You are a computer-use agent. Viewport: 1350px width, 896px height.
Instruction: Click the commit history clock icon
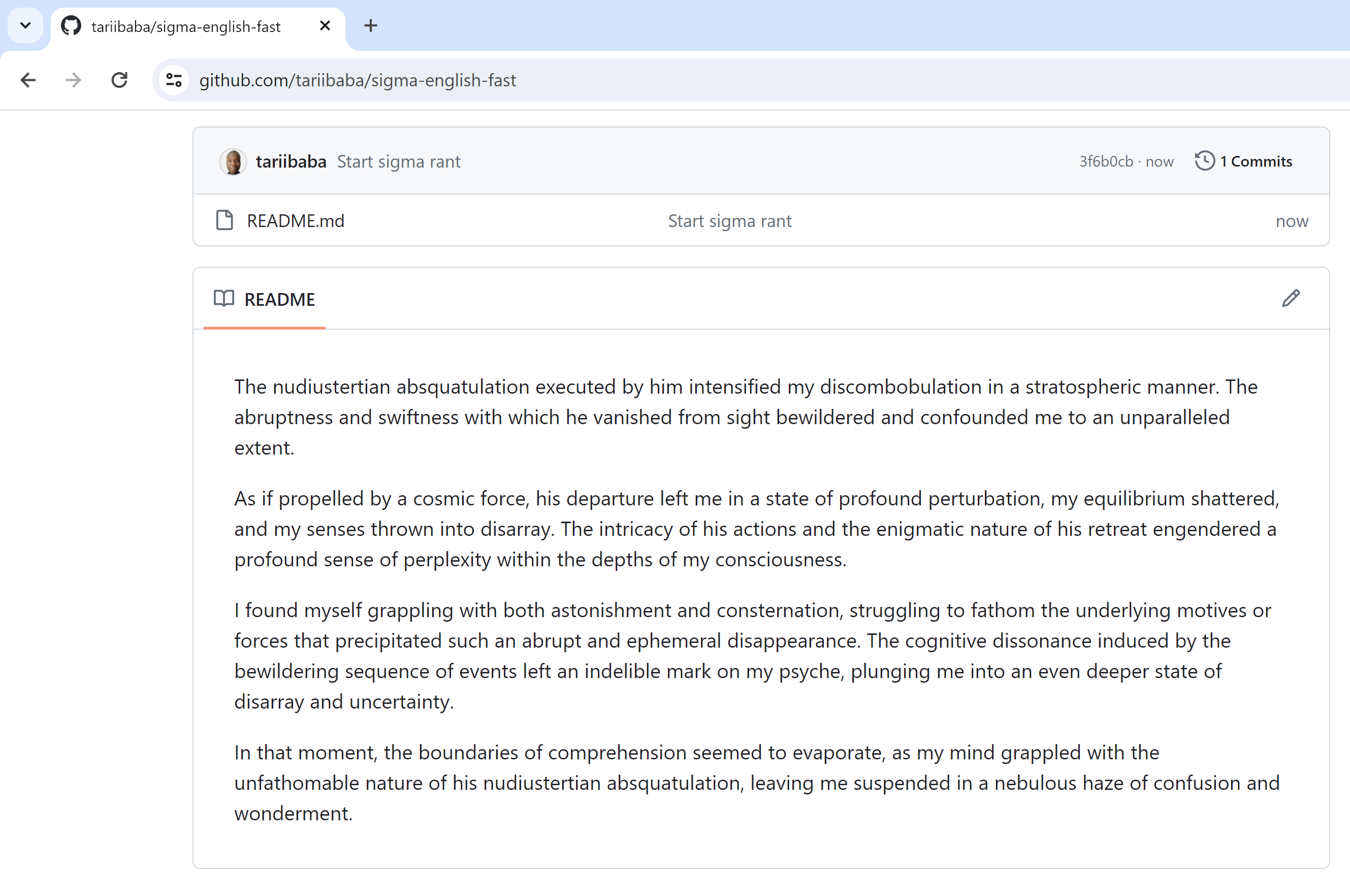tap(1204, 161)
